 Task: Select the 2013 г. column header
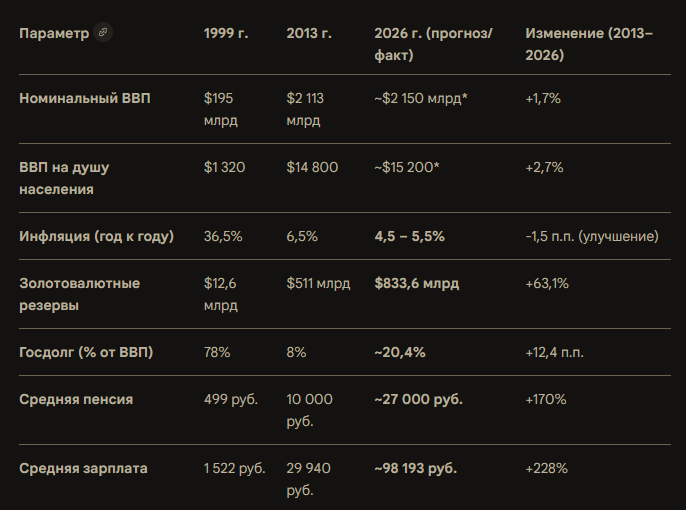click(x=309, y=33)
